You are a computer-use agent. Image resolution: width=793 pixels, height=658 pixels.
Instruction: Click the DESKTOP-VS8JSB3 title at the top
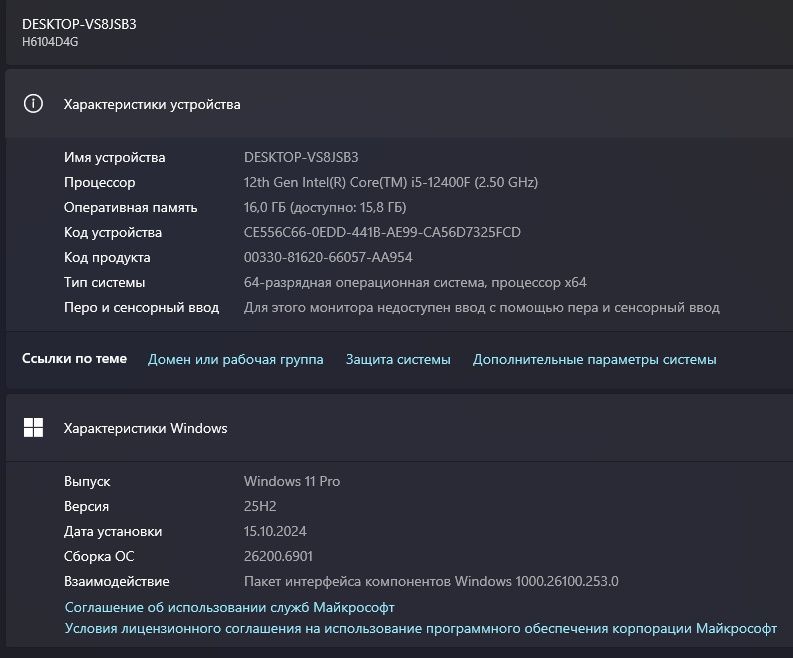pos(79,24)
